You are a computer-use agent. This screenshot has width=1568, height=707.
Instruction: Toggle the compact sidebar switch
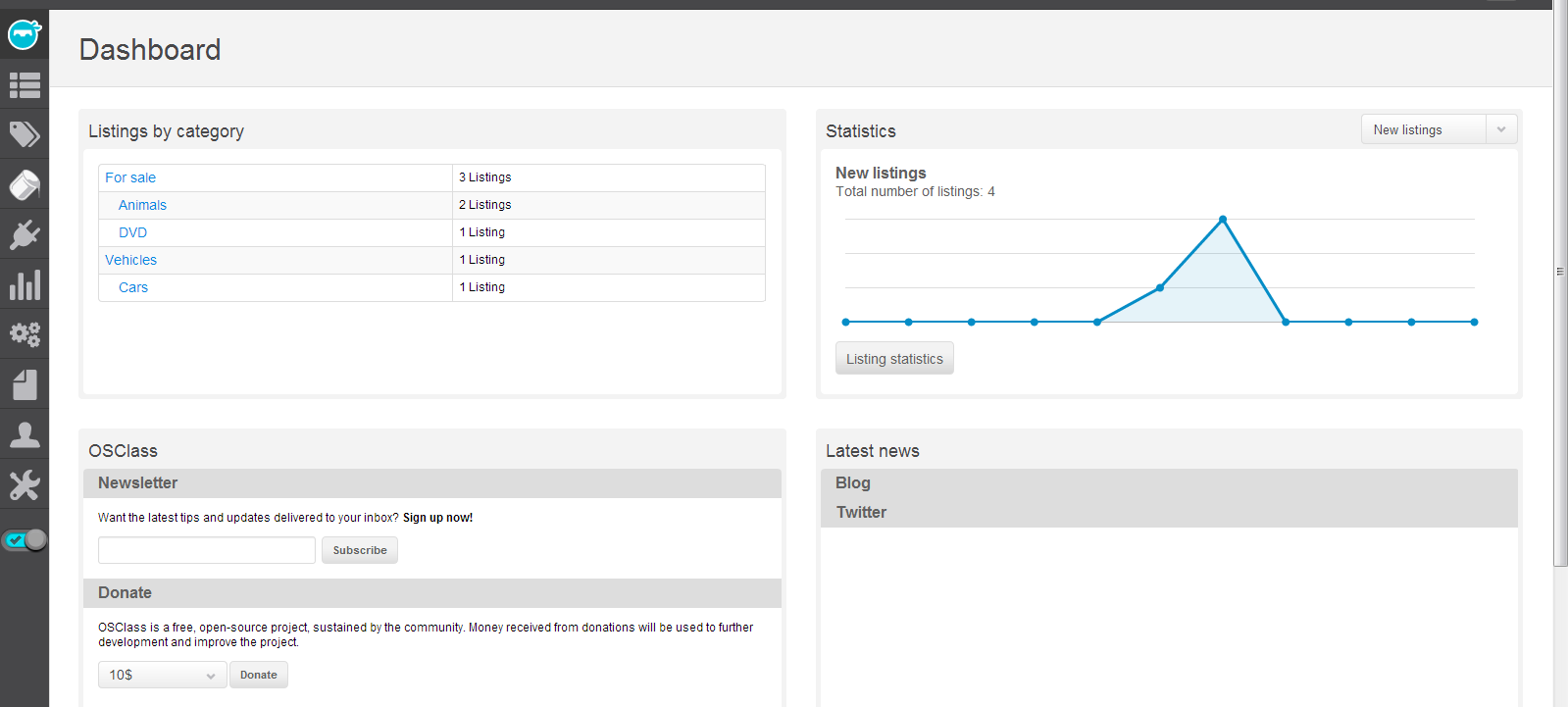[x=25, y=539]
